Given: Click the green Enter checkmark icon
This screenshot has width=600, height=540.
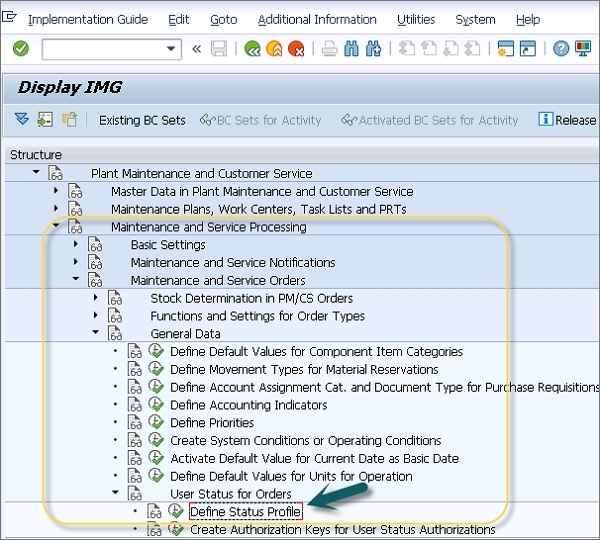Looking at the screenshot, I should click(x=21, y=49).
